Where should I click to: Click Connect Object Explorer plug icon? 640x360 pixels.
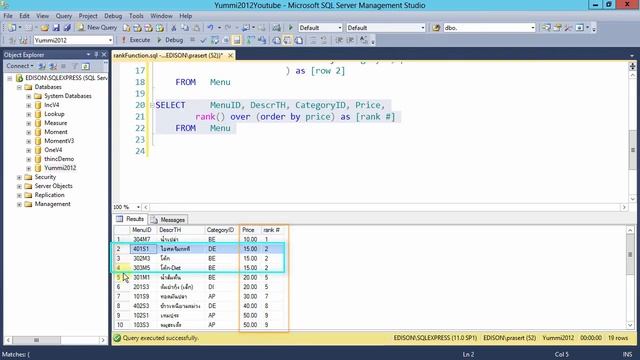point(42,66)
